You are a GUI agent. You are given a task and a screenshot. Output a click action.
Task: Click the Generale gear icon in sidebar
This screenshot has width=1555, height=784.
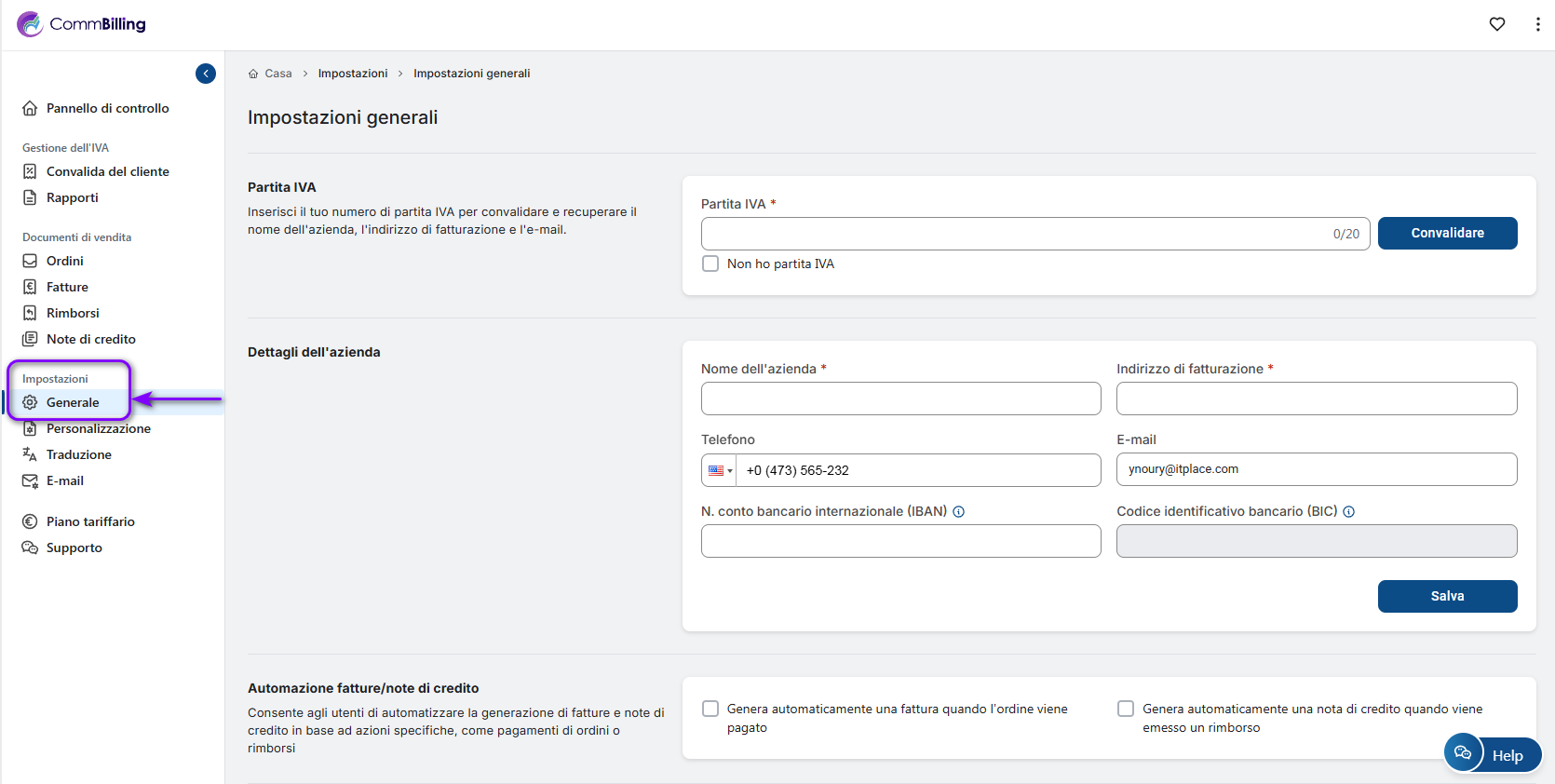[x=30, y=402]
